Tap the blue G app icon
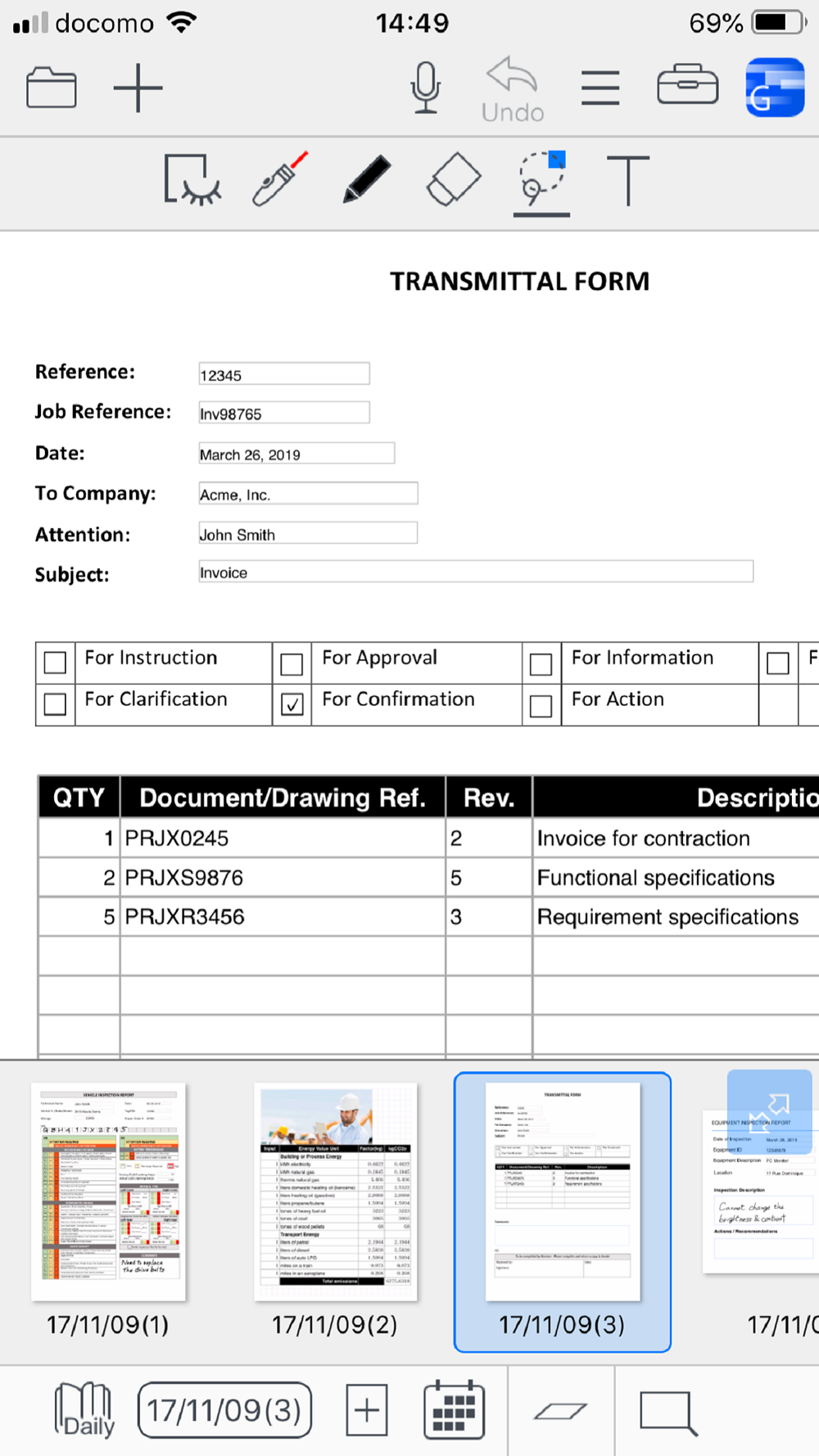 click(x=775, y=88)
